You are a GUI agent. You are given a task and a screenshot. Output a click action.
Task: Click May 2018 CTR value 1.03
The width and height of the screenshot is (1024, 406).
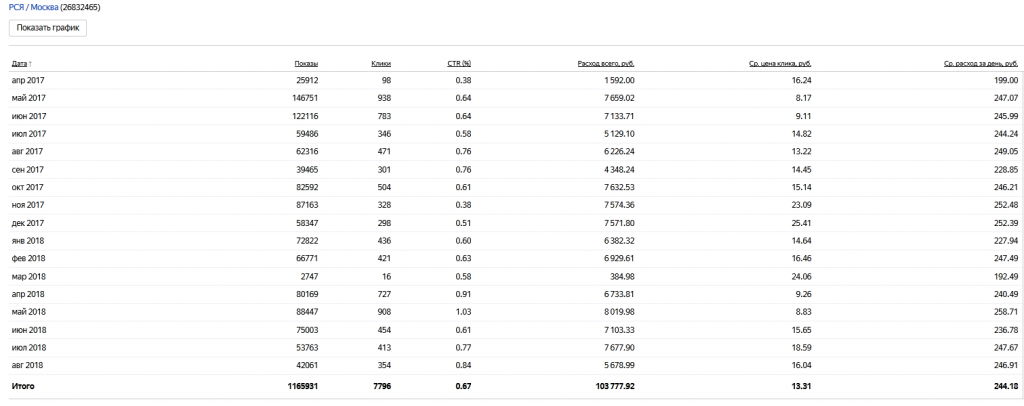point(463,312)
